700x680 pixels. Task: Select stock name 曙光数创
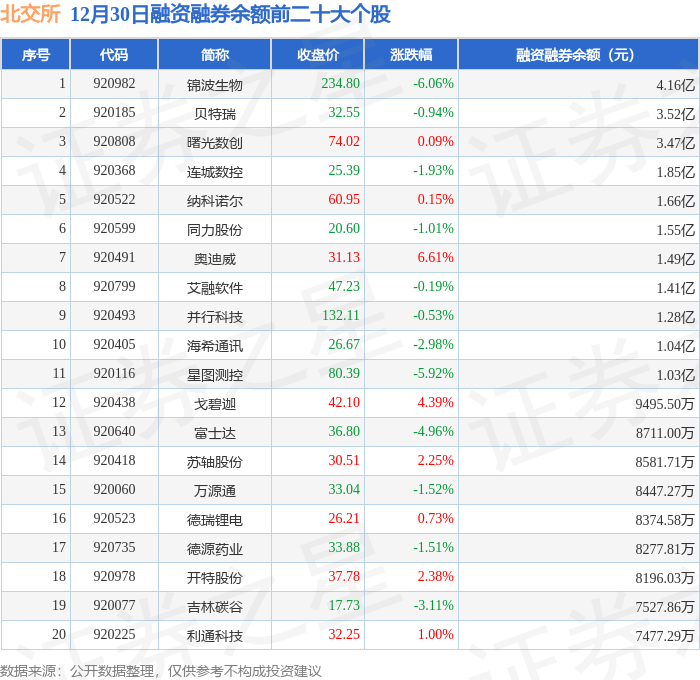tap(215, 143)
